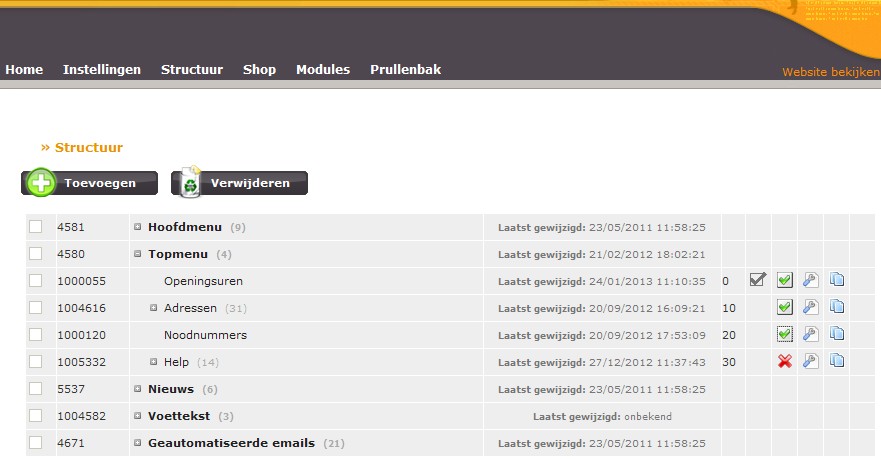The image size is (881, 459).
Task: Open the Prullenbak menu
Action: tap(406, 70)
